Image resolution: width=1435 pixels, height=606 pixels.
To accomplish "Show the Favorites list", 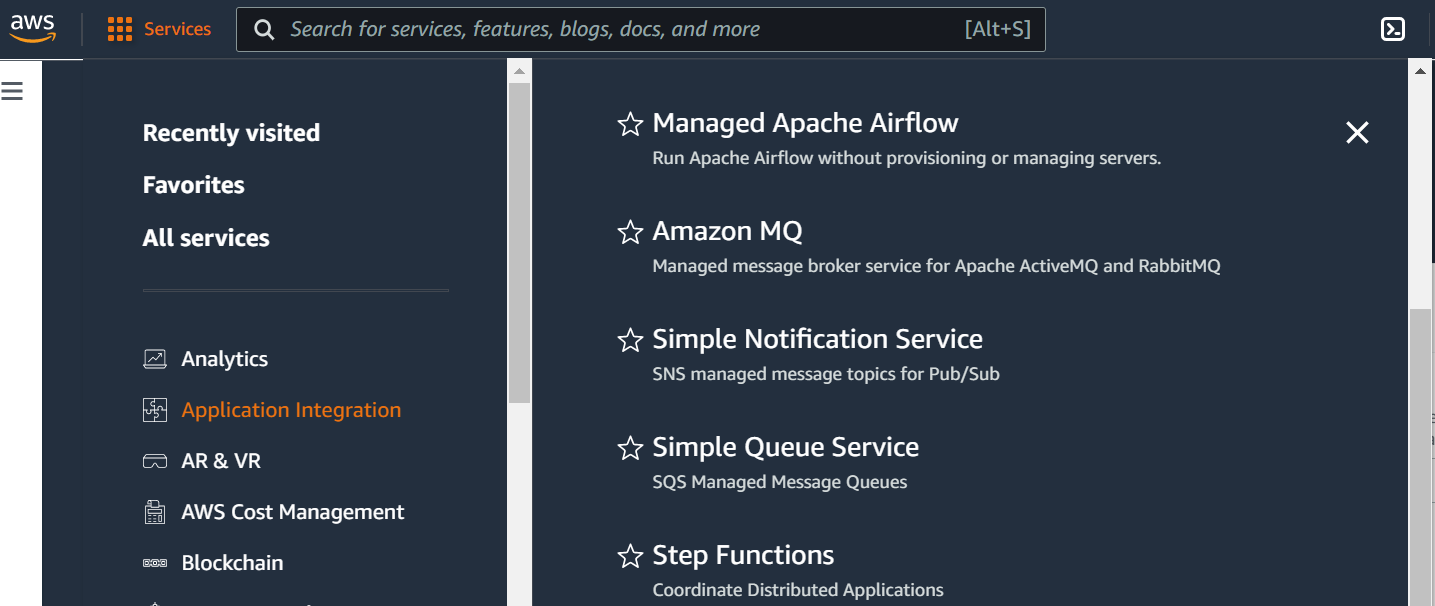I will 194,185.
